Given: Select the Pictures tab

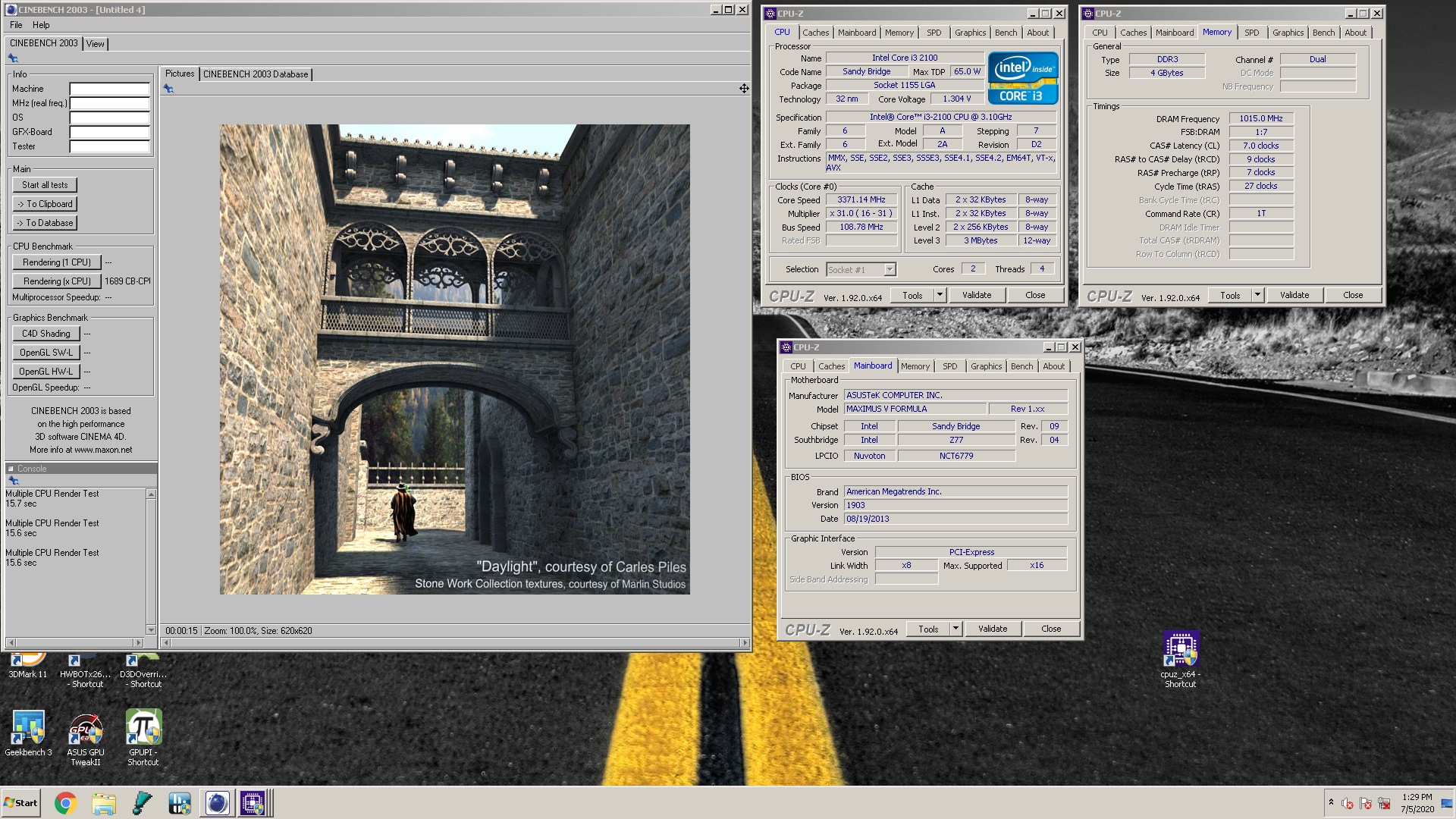Looking at the screenshot, I should click(x=180, y=74).
